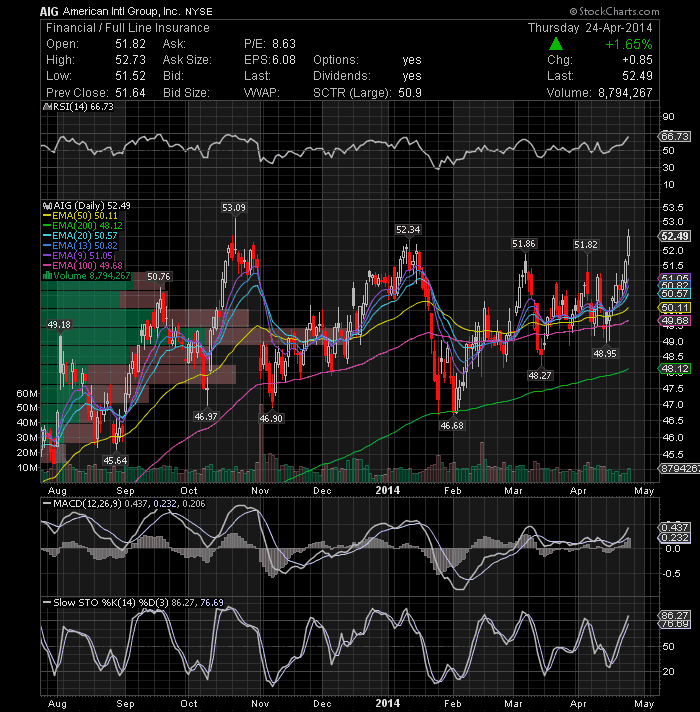Click the +1.65% percent change value
The height and width of the screenshot is (712, 700).
[x=629, y=44]
